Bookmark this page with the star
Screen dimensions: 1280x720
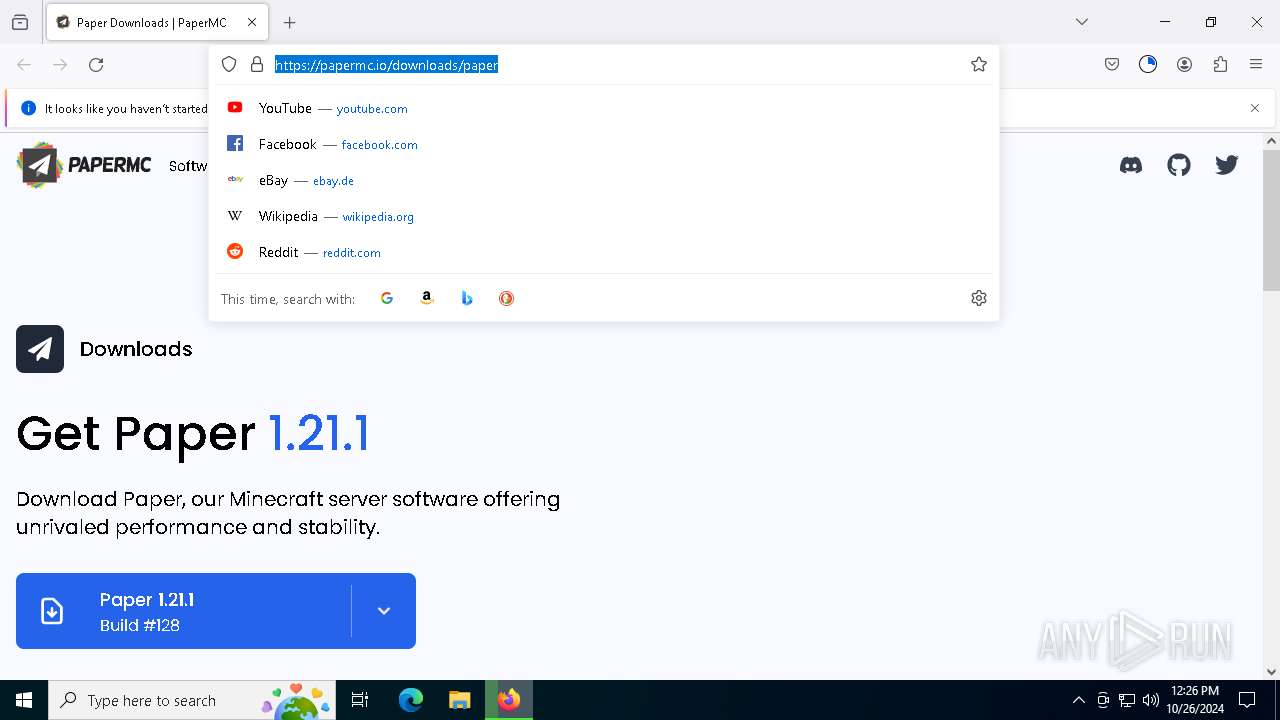[979, 64]
